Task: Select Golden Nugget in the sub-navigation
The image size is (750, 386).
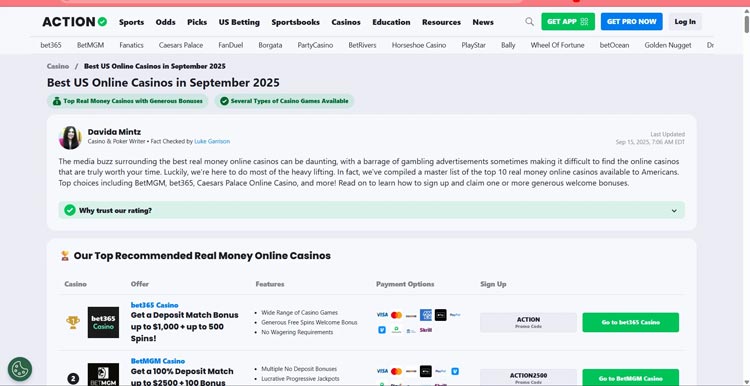Action: coord(668,45)
